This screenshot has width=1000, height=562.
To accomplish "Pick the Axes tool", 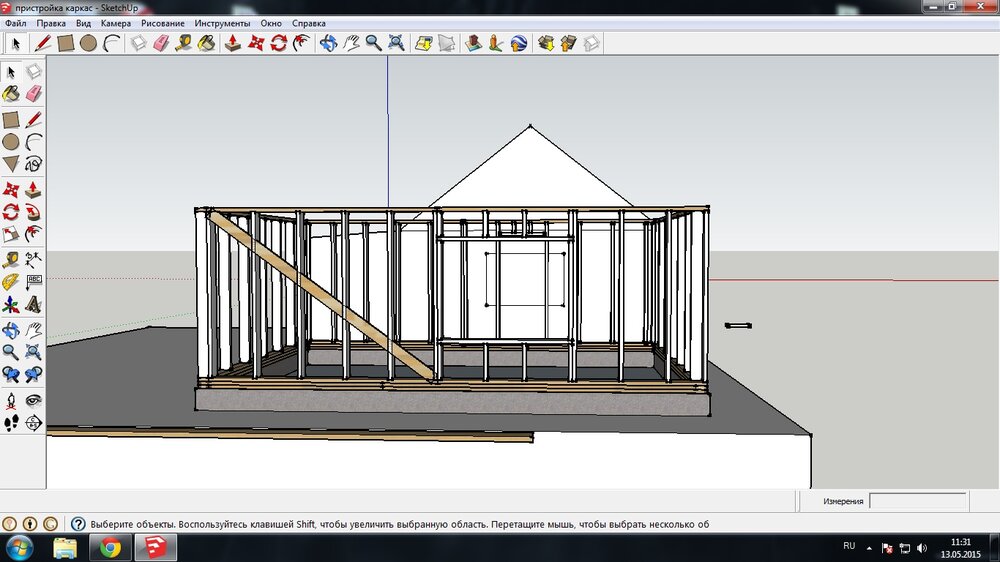I will click(x=11, y=304).
